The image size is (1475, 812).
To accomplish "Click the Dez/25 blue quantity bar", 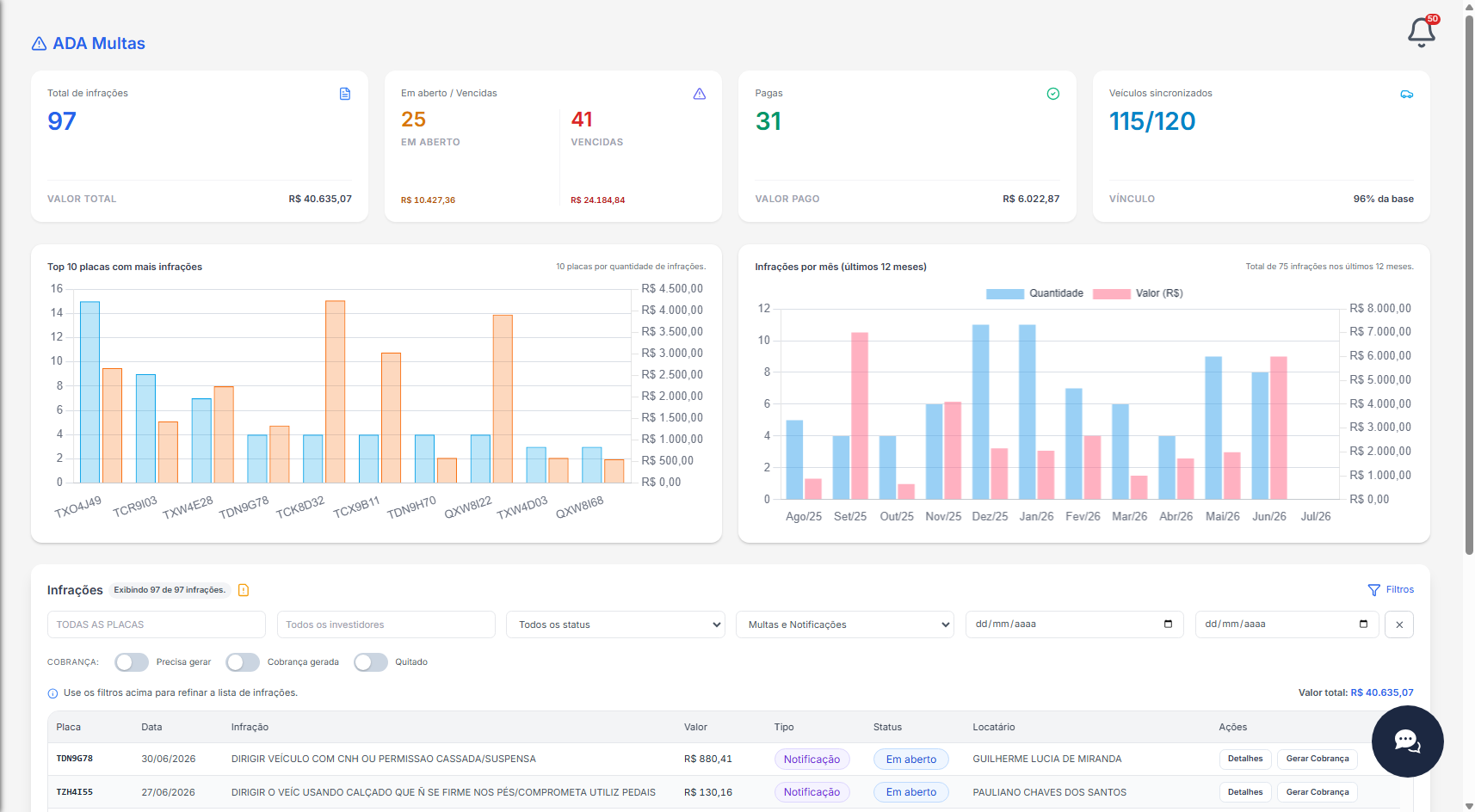I will [980, 412].
